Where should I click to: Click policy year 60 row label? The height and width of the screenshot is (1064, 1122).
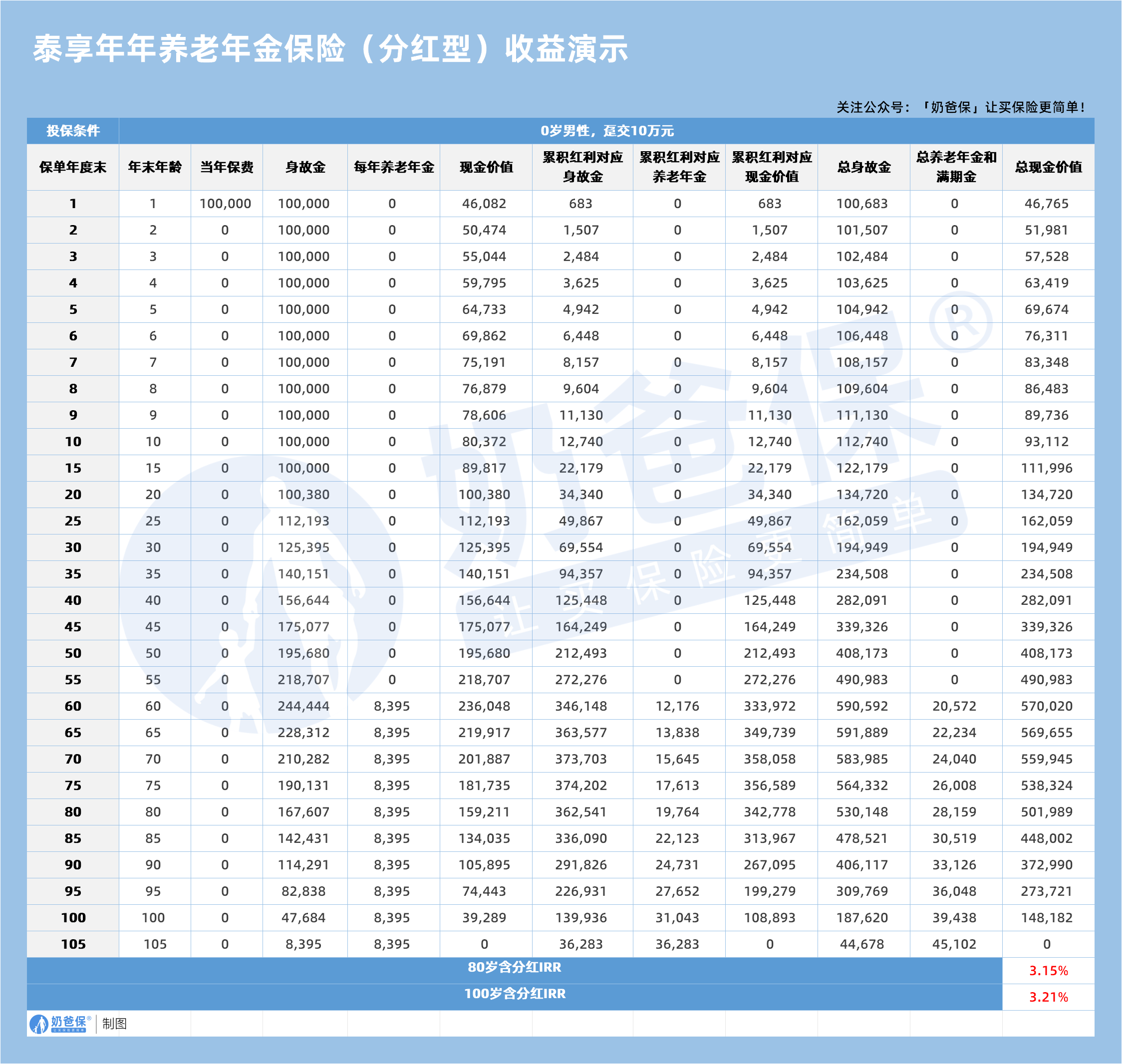[72, 706]
